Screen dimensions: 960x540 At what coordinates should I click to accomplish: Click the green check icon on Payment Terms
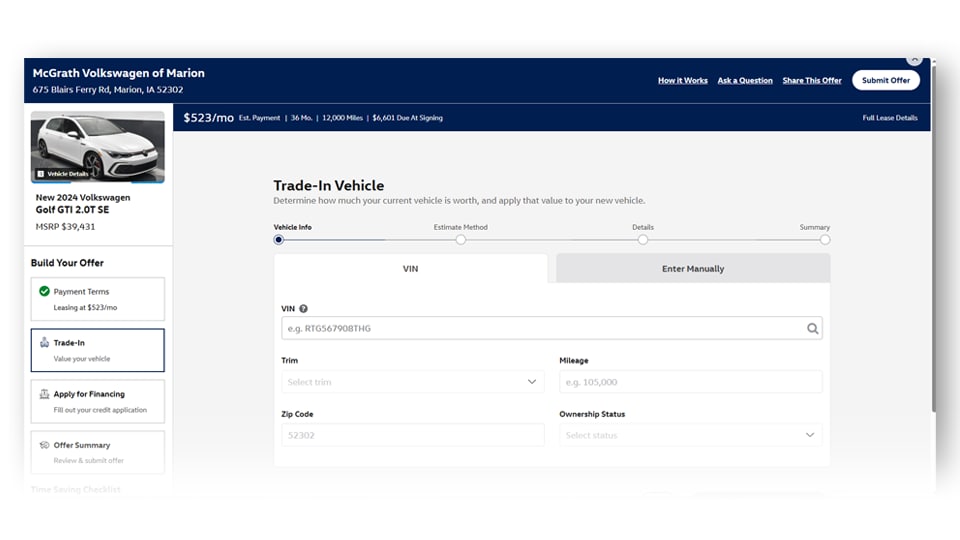tap(44, 291)
